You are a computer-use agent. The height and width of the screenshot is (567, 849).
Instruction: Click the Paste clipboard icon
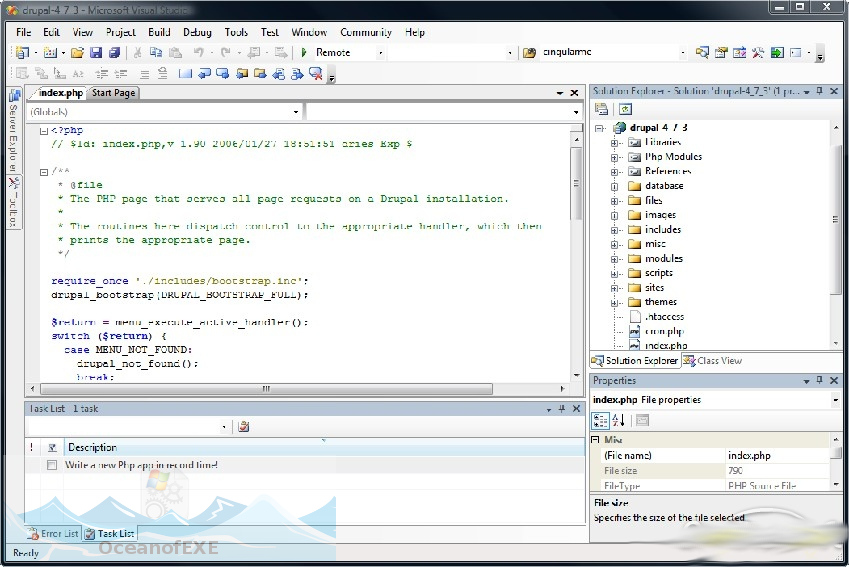[175, 53]
